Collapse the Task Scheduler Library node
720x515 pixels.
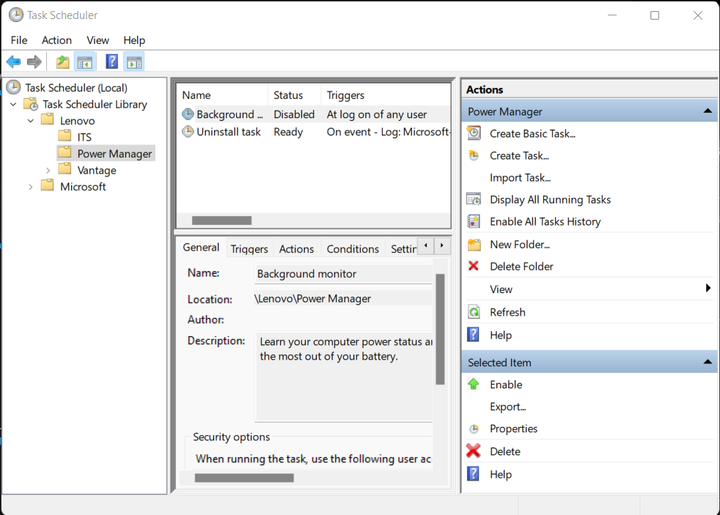[13, 104]
